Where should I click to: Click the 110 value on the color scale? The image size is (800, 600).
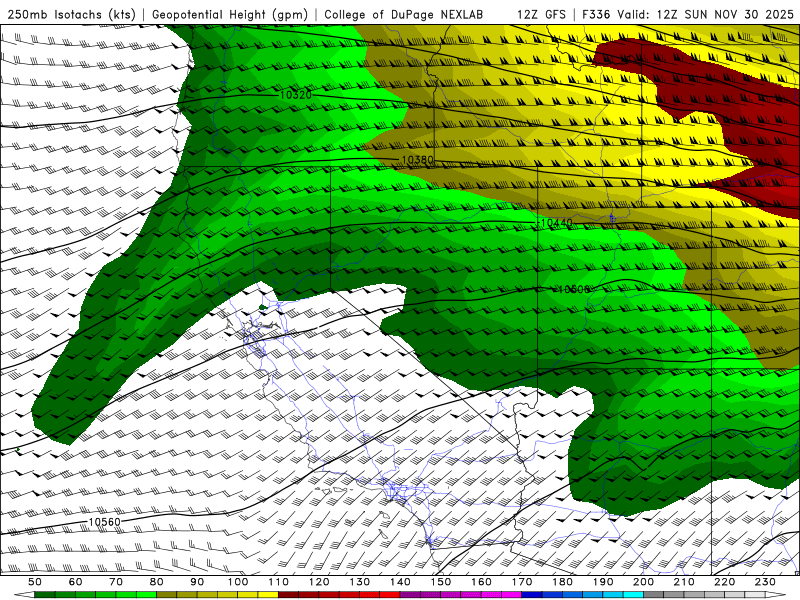pyautogui.click(x=279, y=582)
